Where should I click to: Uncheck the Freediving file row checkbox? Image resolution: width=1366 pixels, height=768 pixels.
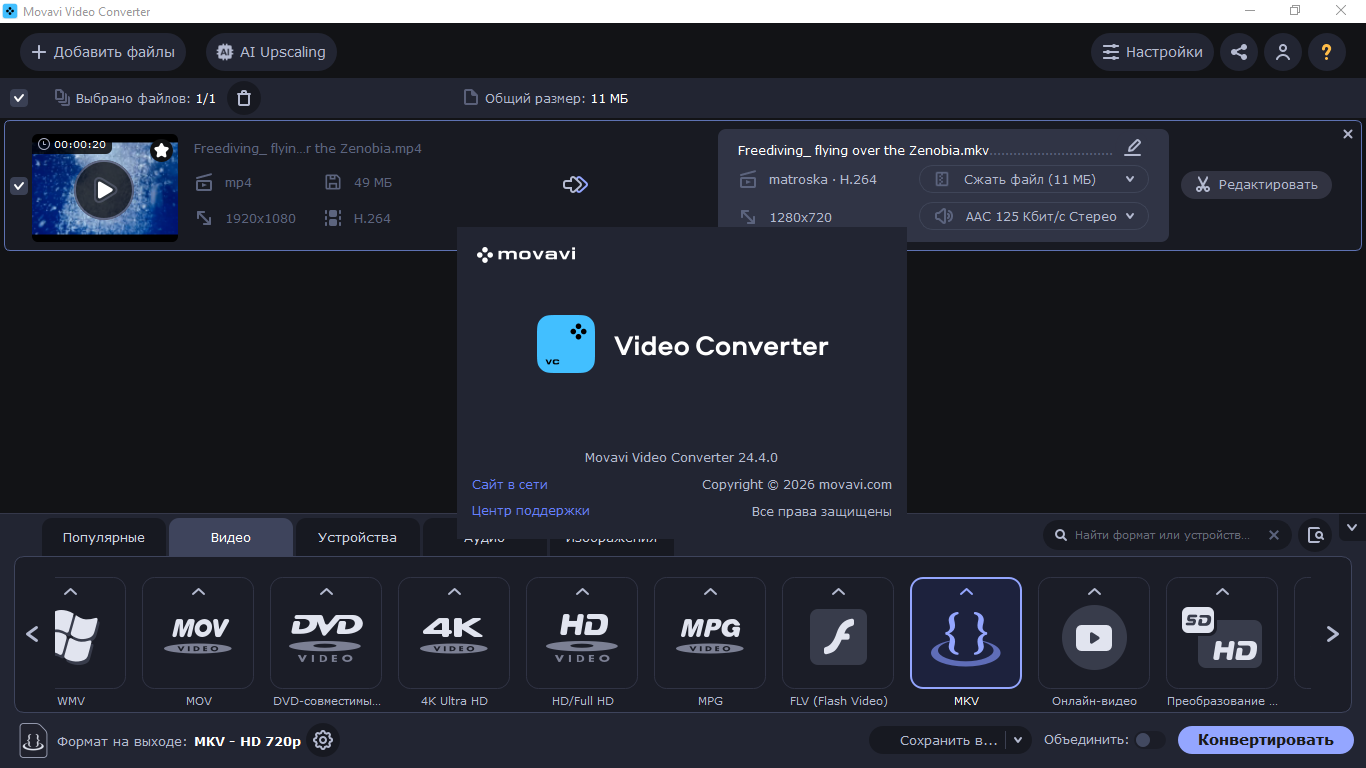pyautogui.click(x=19, y=186)
